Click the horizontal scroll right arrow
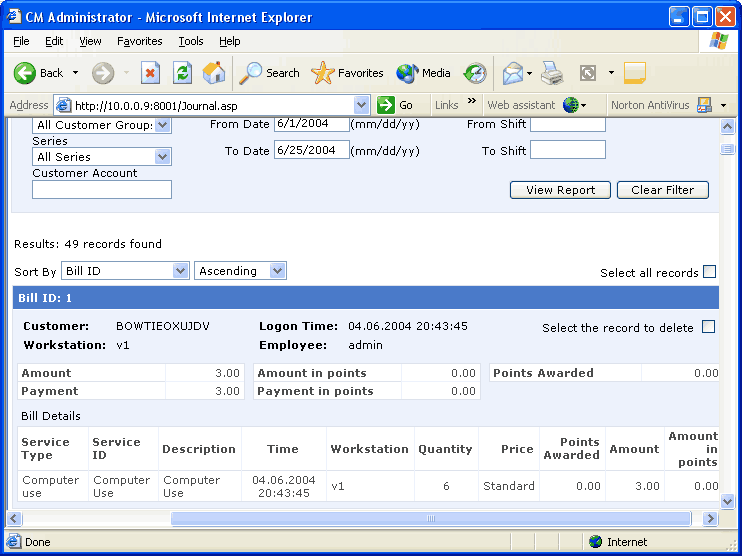 tap(710, 519)
